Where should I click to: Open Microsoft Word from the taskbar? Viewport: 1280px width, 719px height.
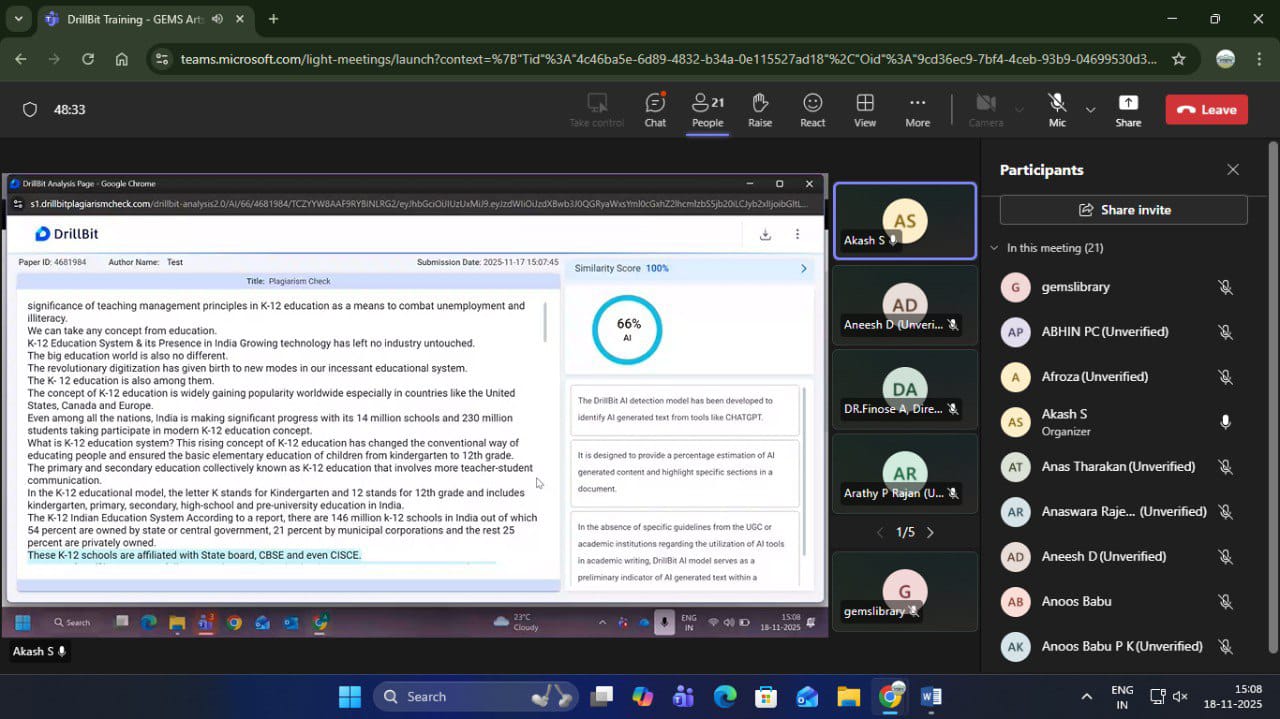[x=930, y=696]
